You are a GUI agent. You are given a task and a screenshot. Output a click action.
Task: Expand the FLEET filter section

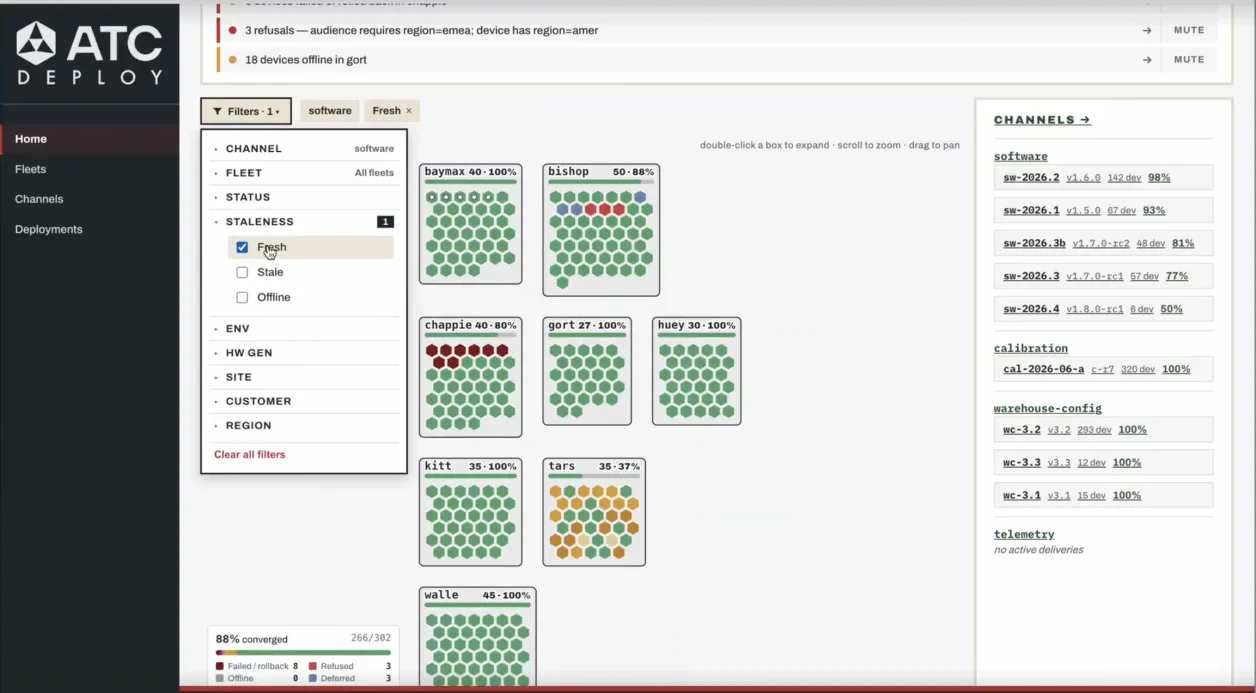pos(304,173)
